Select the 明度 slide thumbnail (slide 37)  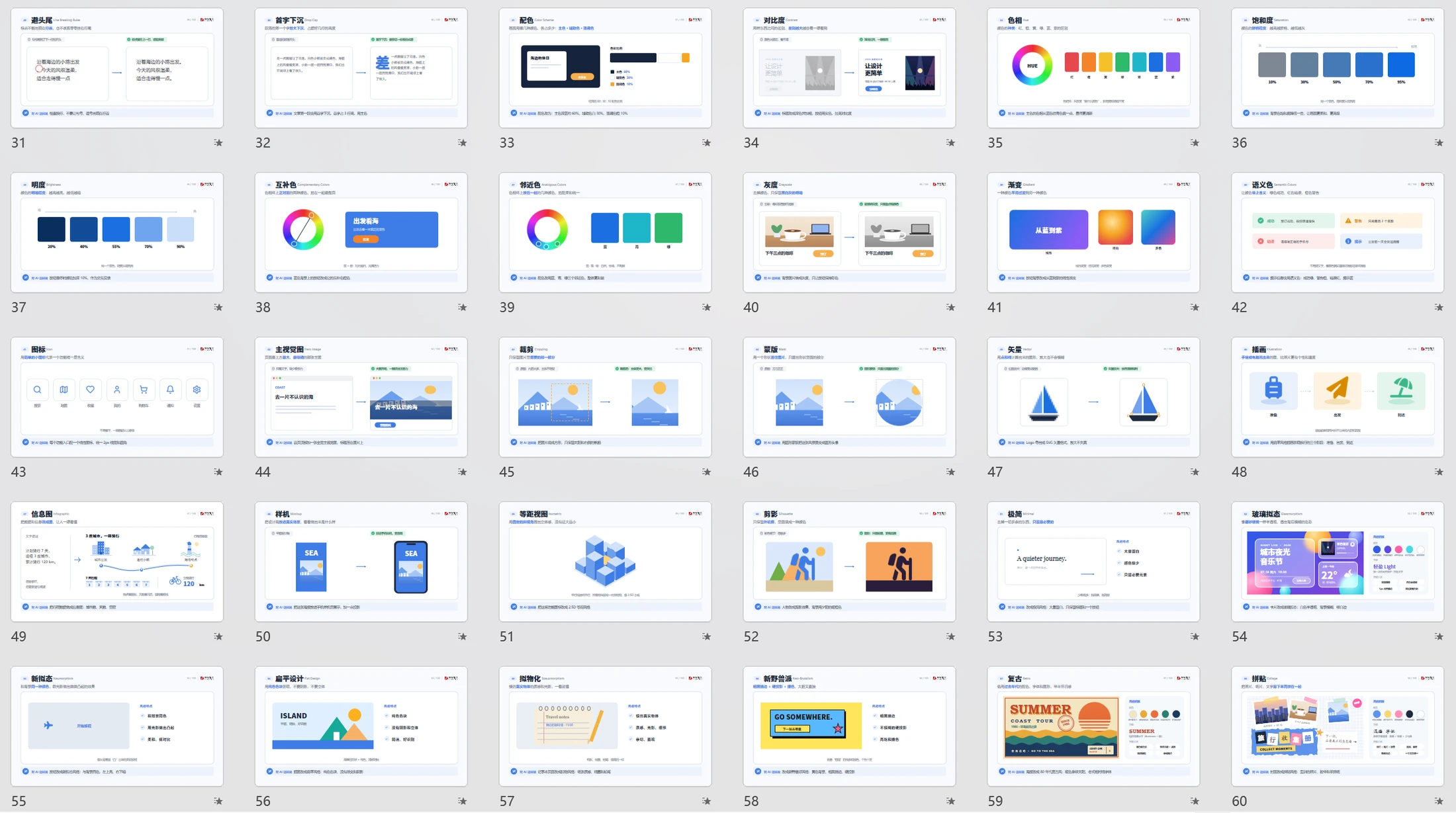click(117, 233)
